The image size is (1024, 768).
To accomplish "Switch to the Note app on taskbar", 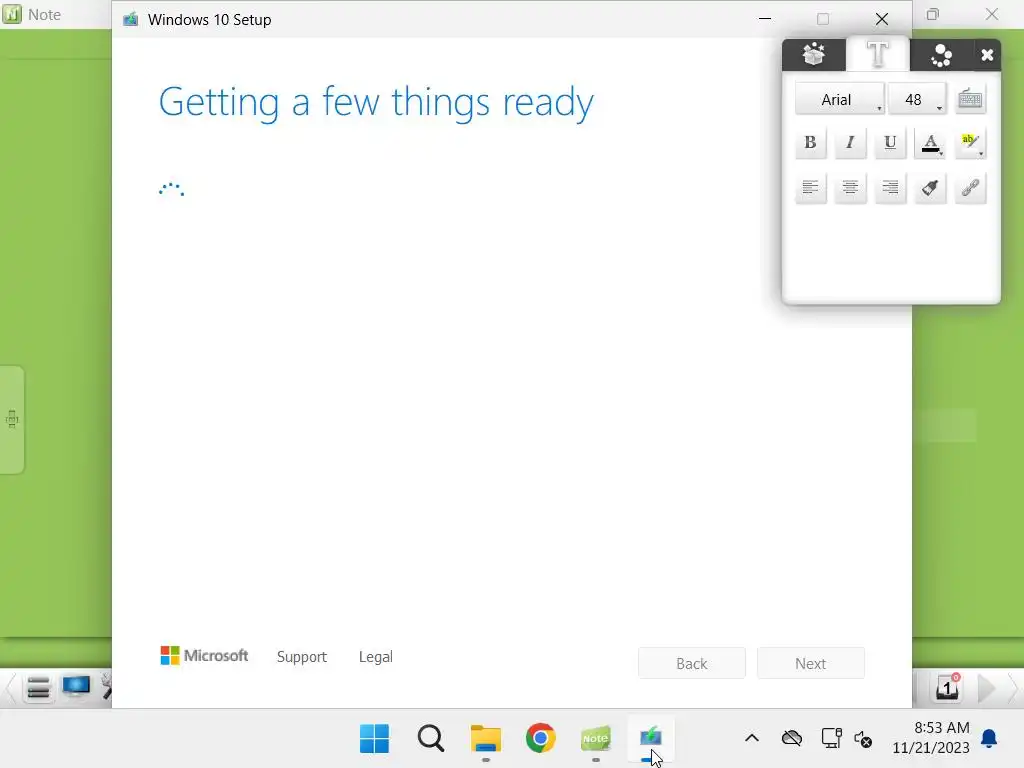I will pos(596,739).
